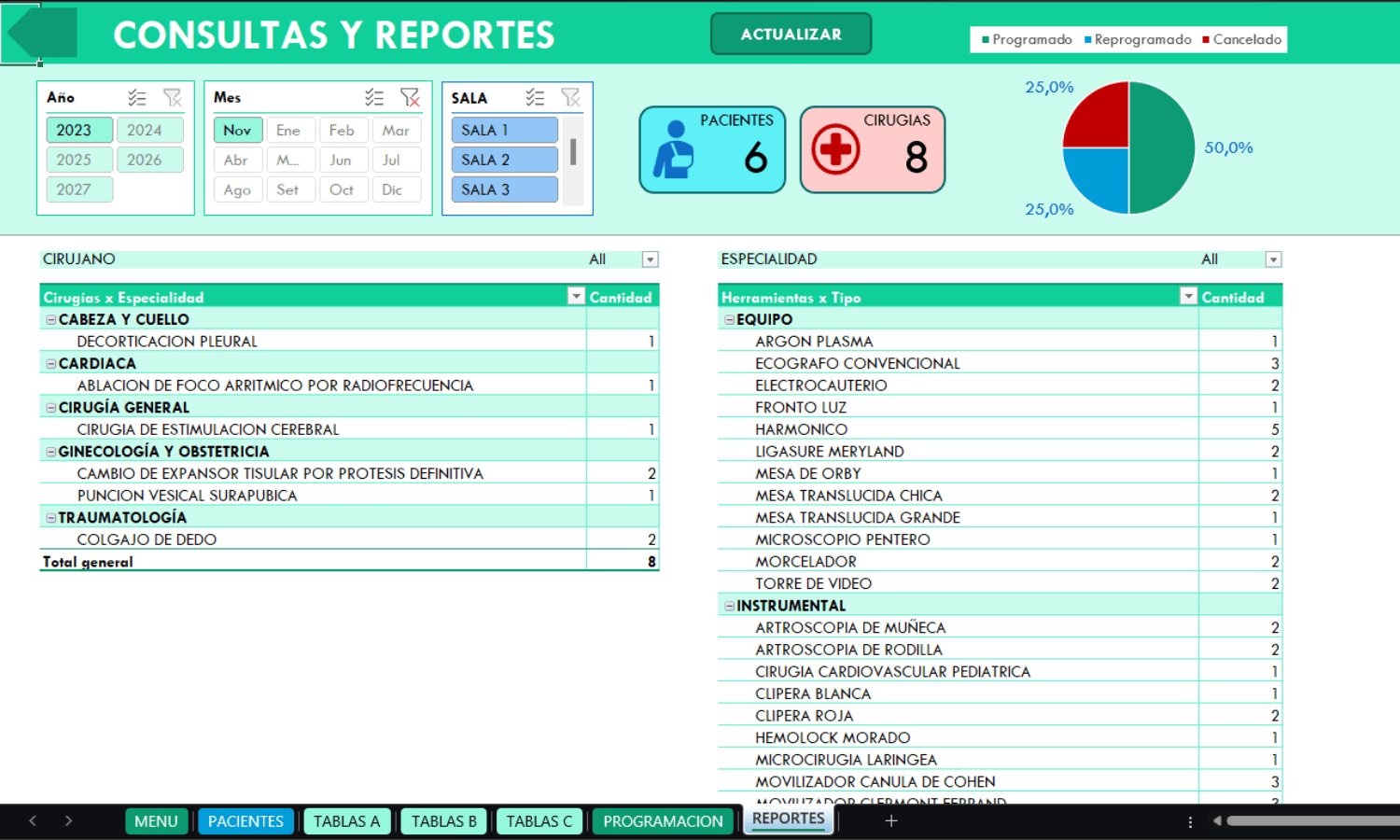Open the CIRUJANO filter dropdown
1400x840 pixels.
[x=651, y=259]
